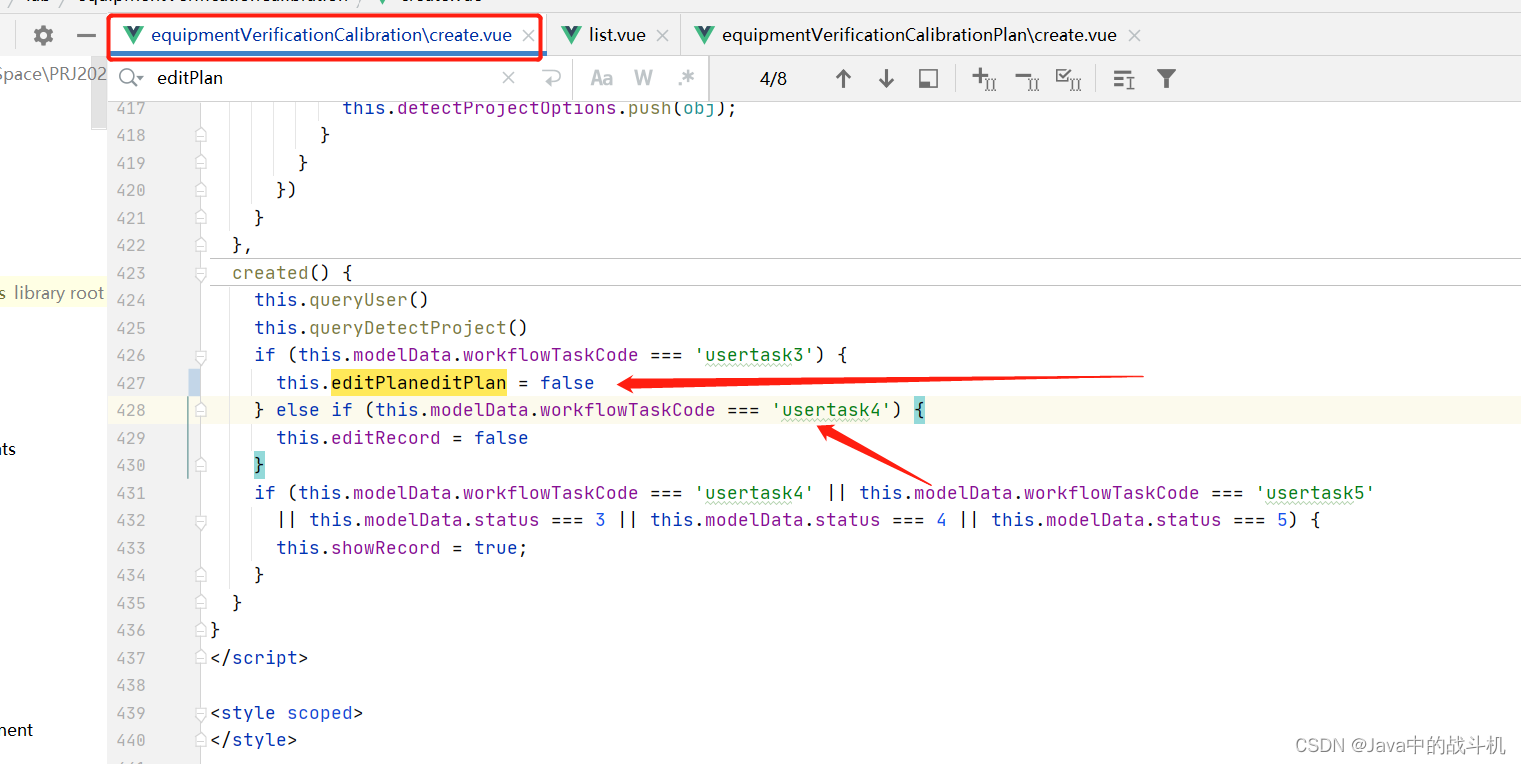Toggle Regex (.*) search option

(x=686, y=78)
